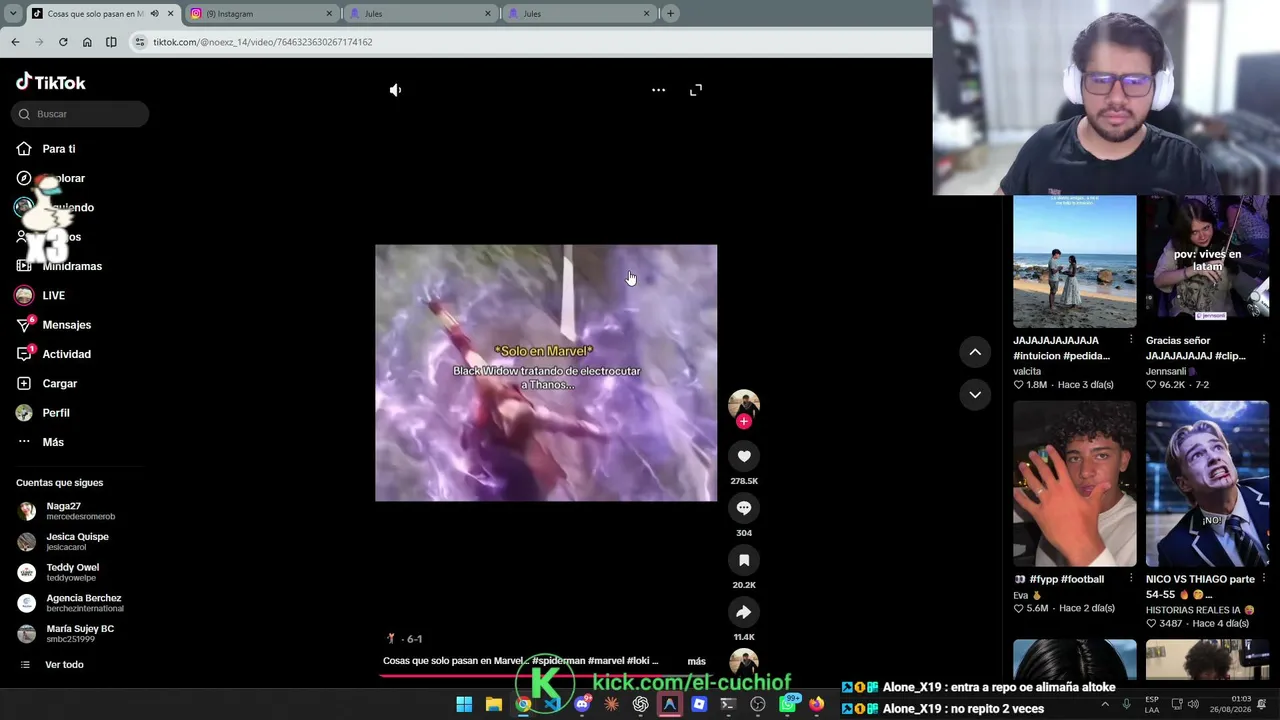Viewport: 1280px width, 720px height.
Task: Expand the video caption with más
Action: click(697, 661)
